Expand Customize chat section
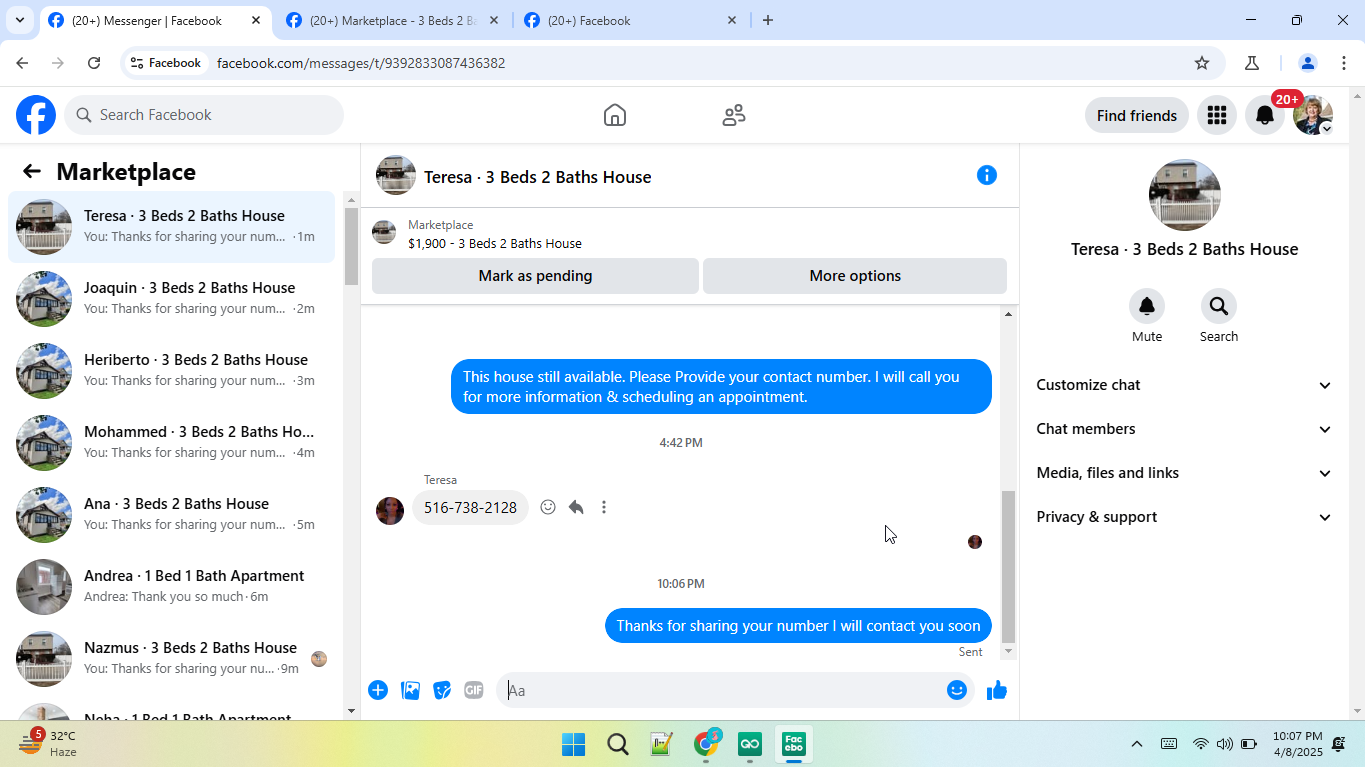The width and height of the screenshot is (1365, 767). [1185, 385]
